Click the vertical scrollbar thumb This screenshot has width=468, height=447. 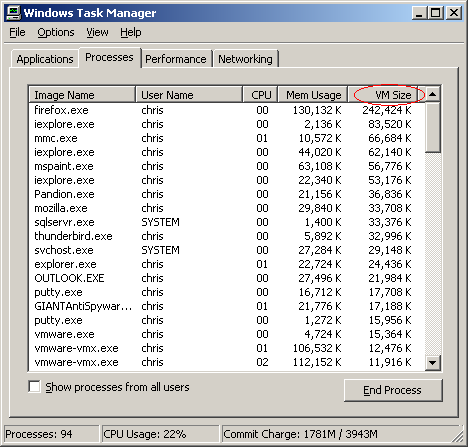[x=433, y=128]
